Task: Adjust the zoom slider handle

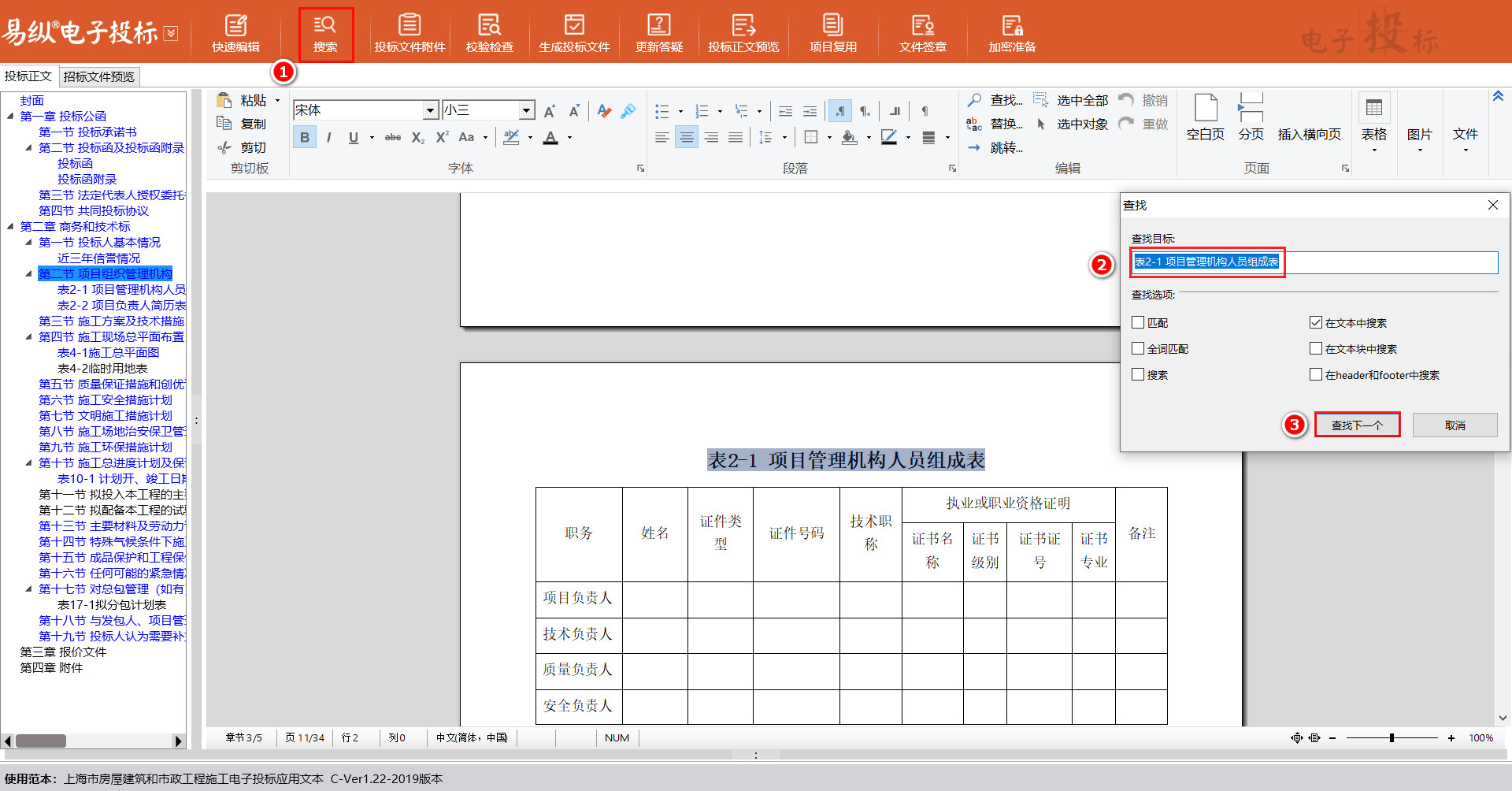Action: (x=1392, y=738)
